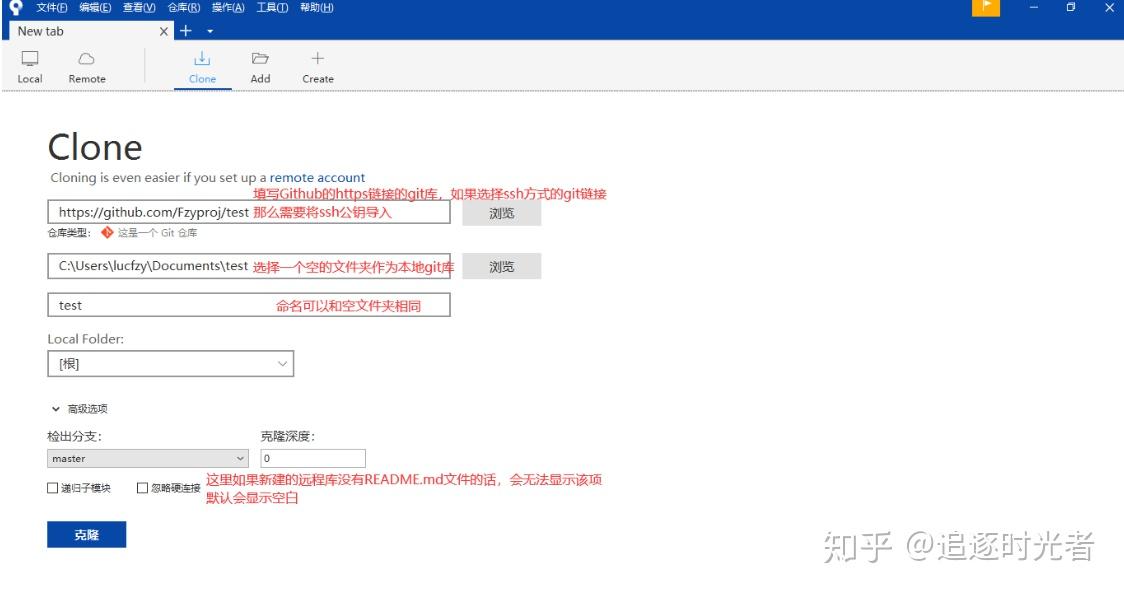Click the 克隆 button to start cloning
1124x593 pixels.
point(86,534)
